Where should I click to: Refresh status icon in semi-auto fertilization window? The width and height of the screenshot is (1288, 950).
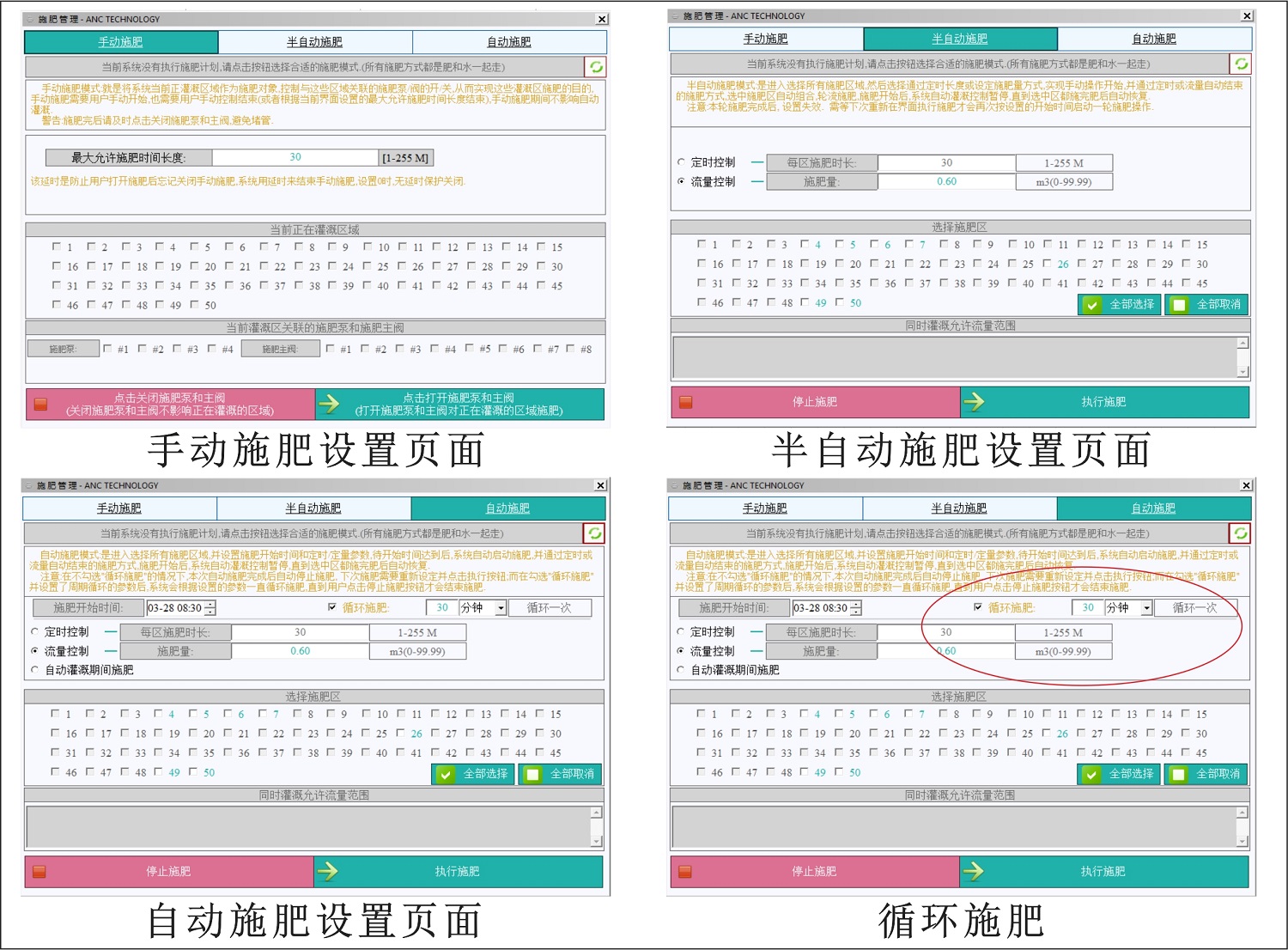coord(1241,64)
